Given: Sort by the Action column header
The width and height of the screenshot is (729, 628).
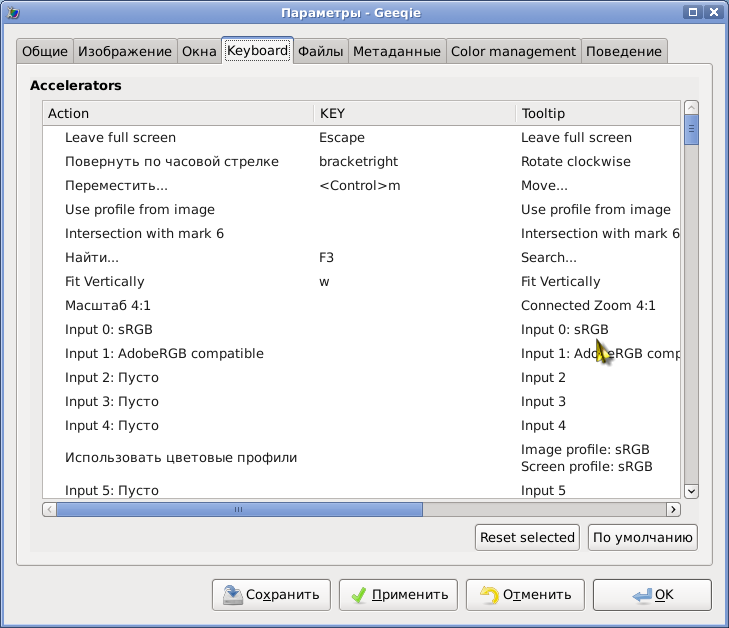Looking at the screenshot, I should (x=179, y=113).
